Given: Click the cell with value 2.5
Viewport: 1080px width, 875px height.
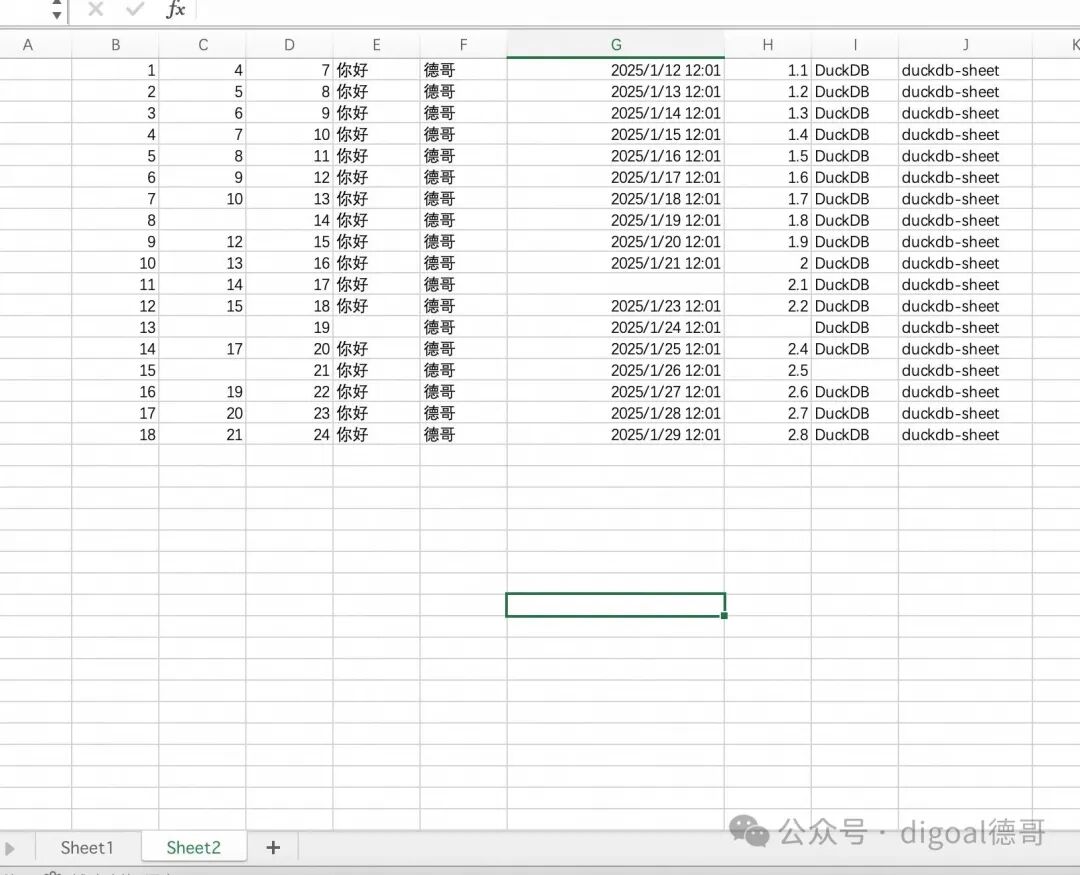Looking at the screenshot, I should (x=767, y=371).
